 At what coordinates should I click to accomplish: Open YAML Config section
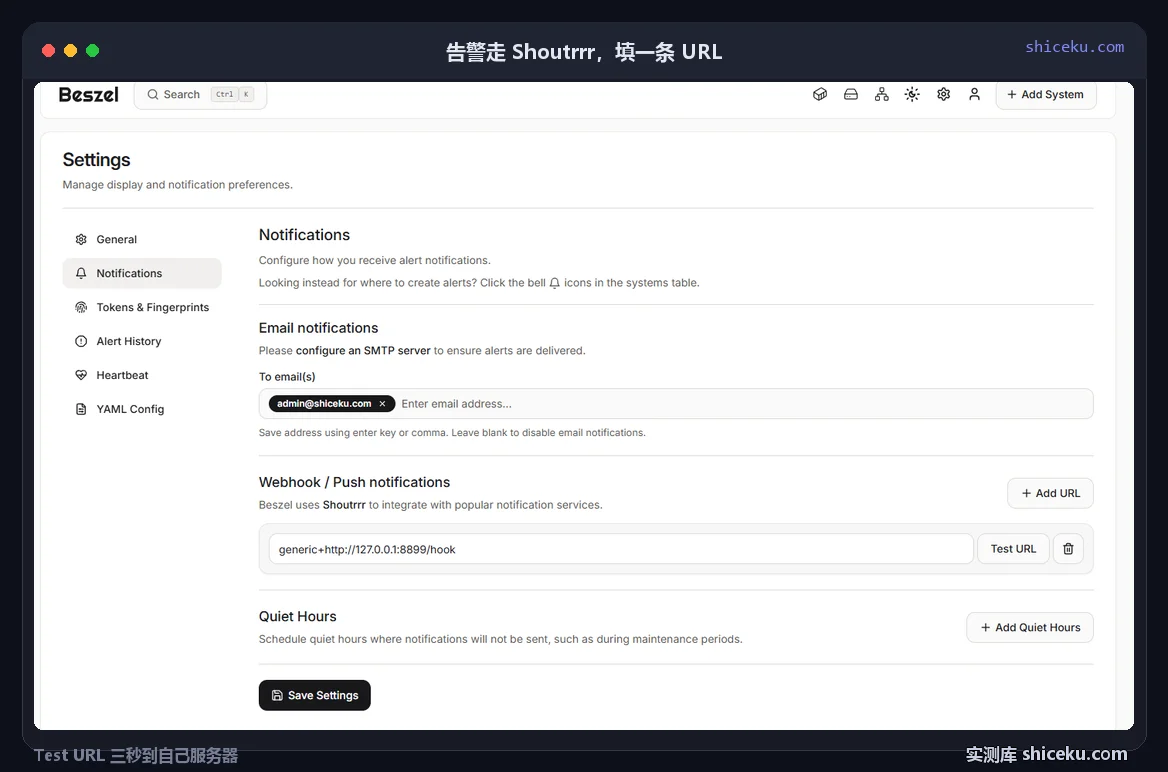(x=142, y=409)
